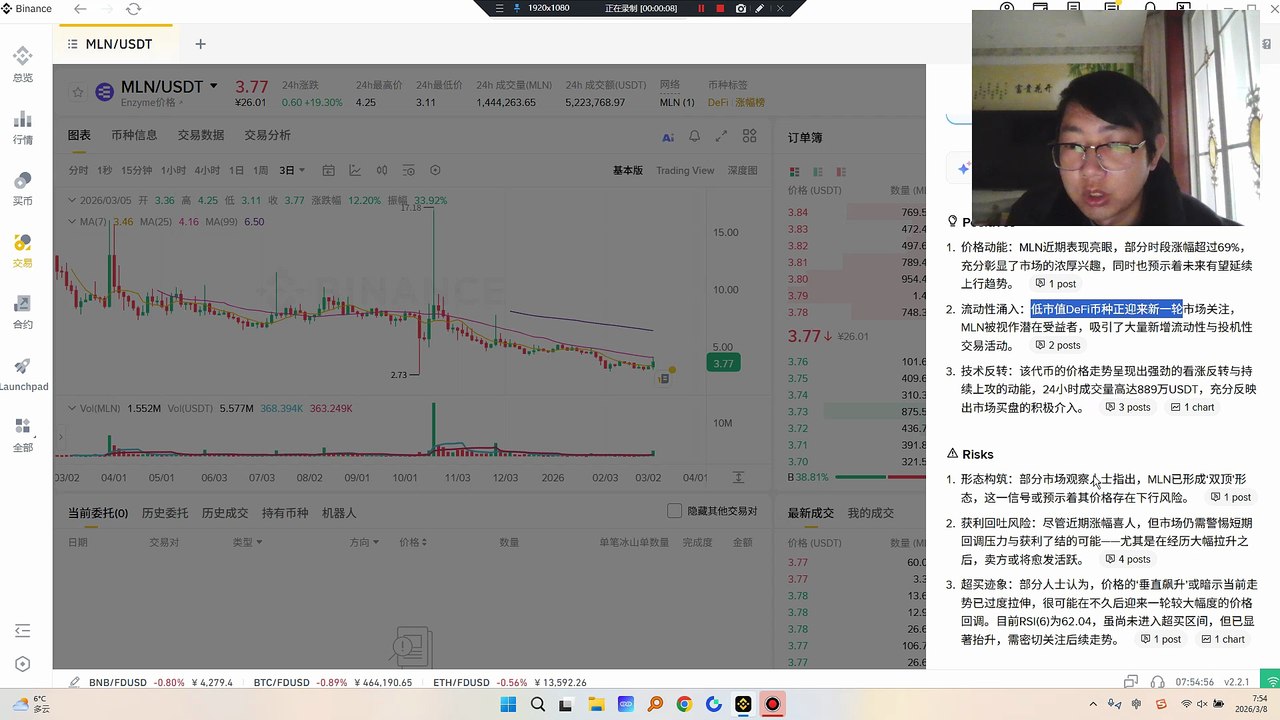The height and width of the screenshot is (720, 1280).
Task: Open the 类型 filter dropdown
Action: [248, 542]
